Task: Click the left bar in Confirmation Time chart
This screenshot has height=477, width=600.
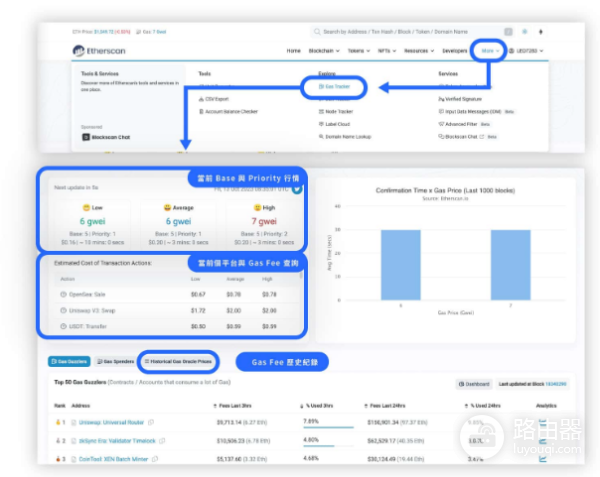Action: coord(401,265)
